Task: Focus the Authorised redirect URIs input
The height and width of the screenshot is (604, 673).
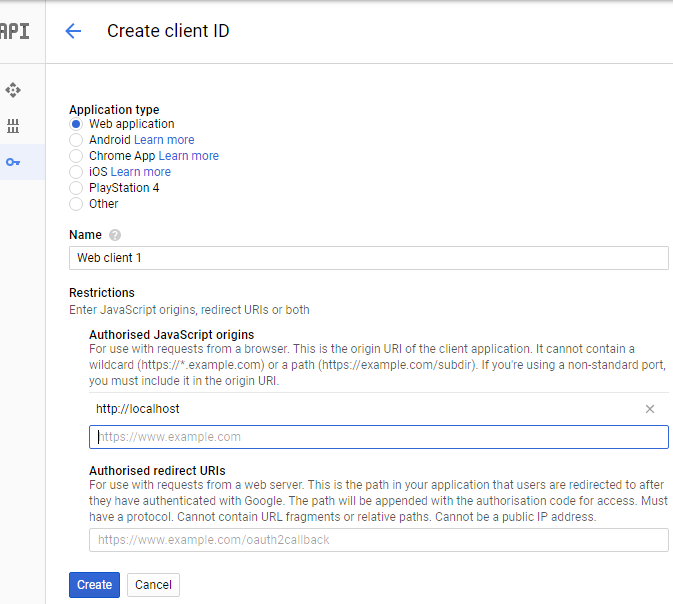Action: click(379, 540)
